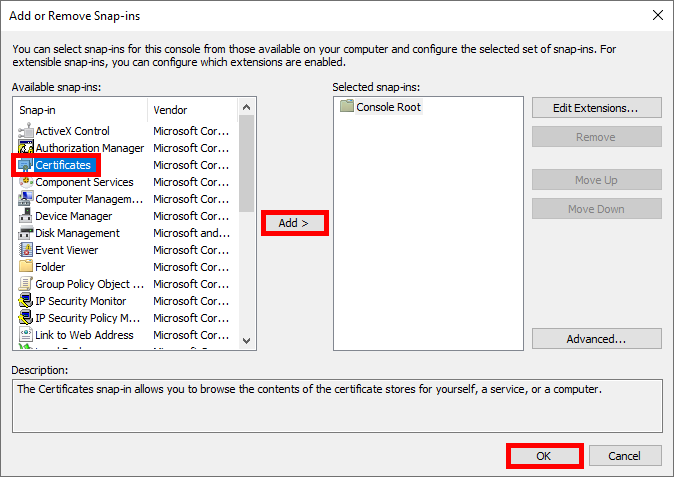The image size is (674, 477).
Task: Click the Remove button
Action: click(596, 137)
